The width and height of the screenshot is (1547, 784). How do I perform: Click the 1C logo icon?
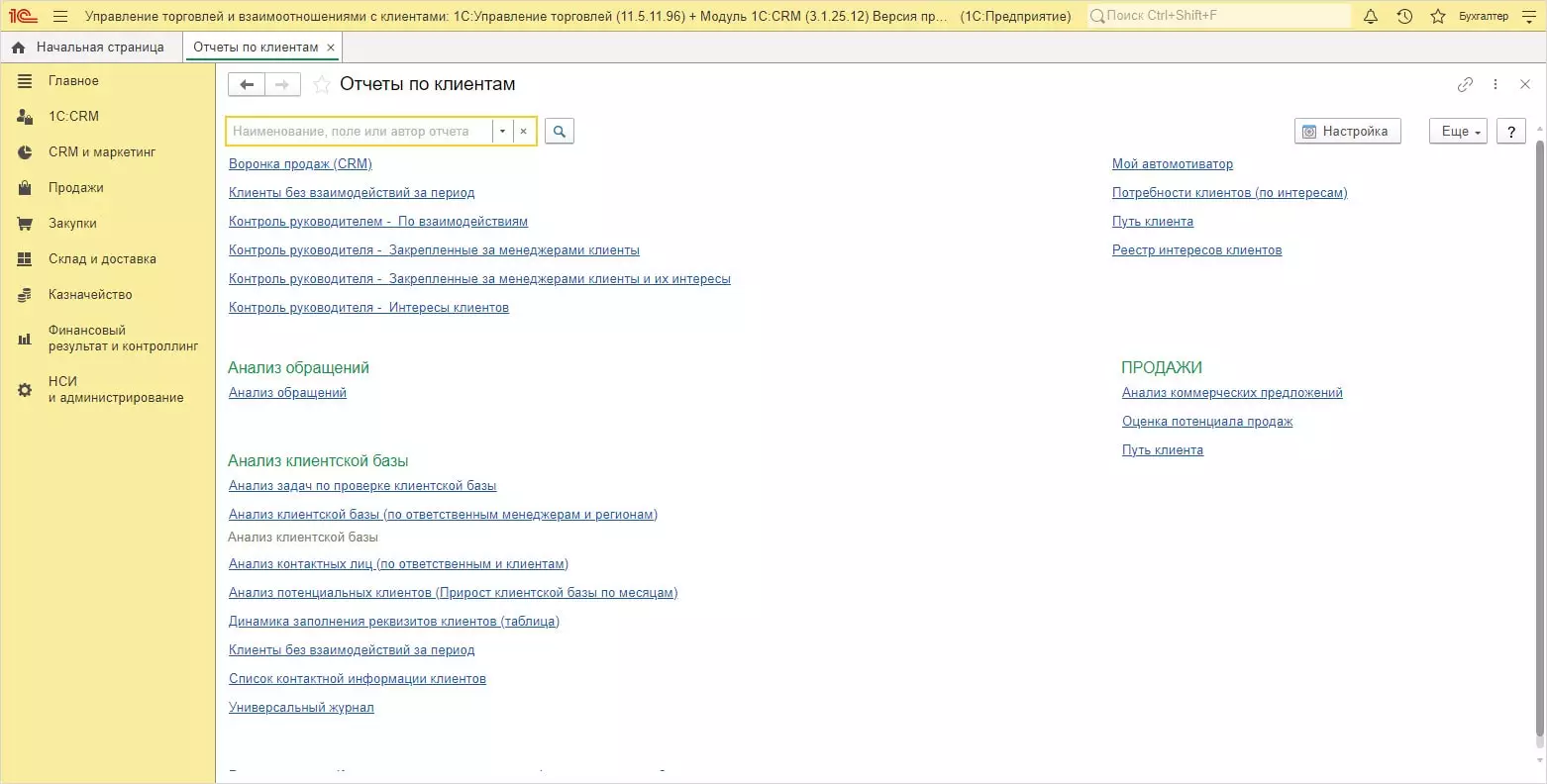[x=22, y=16]
